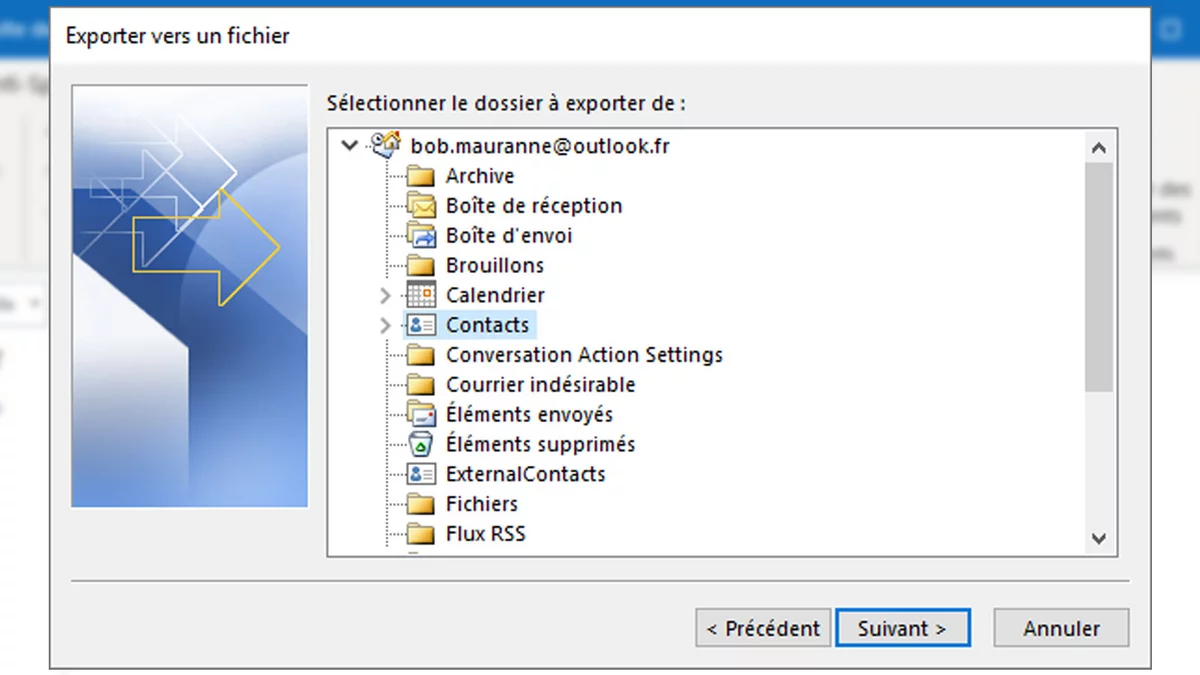Click the Boîte de réception inbox icon
The width and height of the screenshot is (1200, 675).
point(421,206)
